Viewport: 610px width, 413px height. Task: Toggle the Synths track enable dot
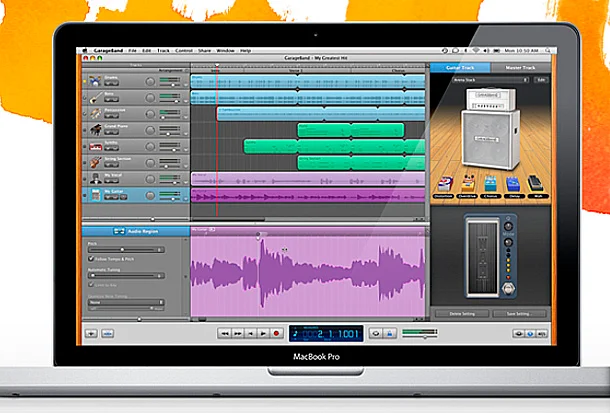point(84,147)
